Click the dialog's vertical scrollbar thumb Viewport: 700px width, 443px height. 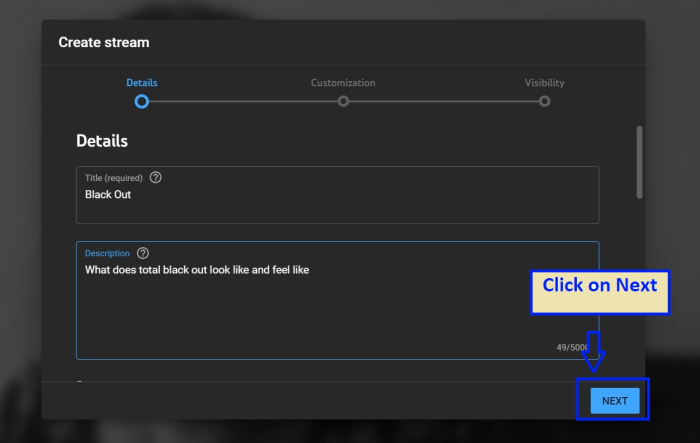(639, 163)
